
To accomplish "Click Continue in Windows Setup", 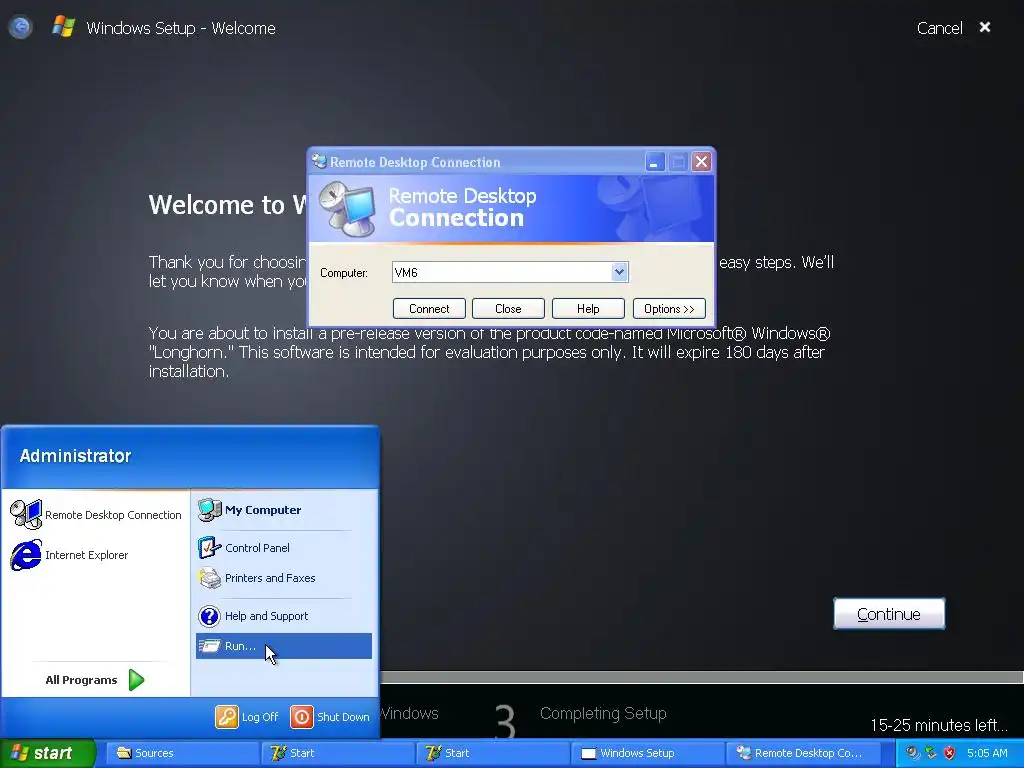I will [889, 614].
